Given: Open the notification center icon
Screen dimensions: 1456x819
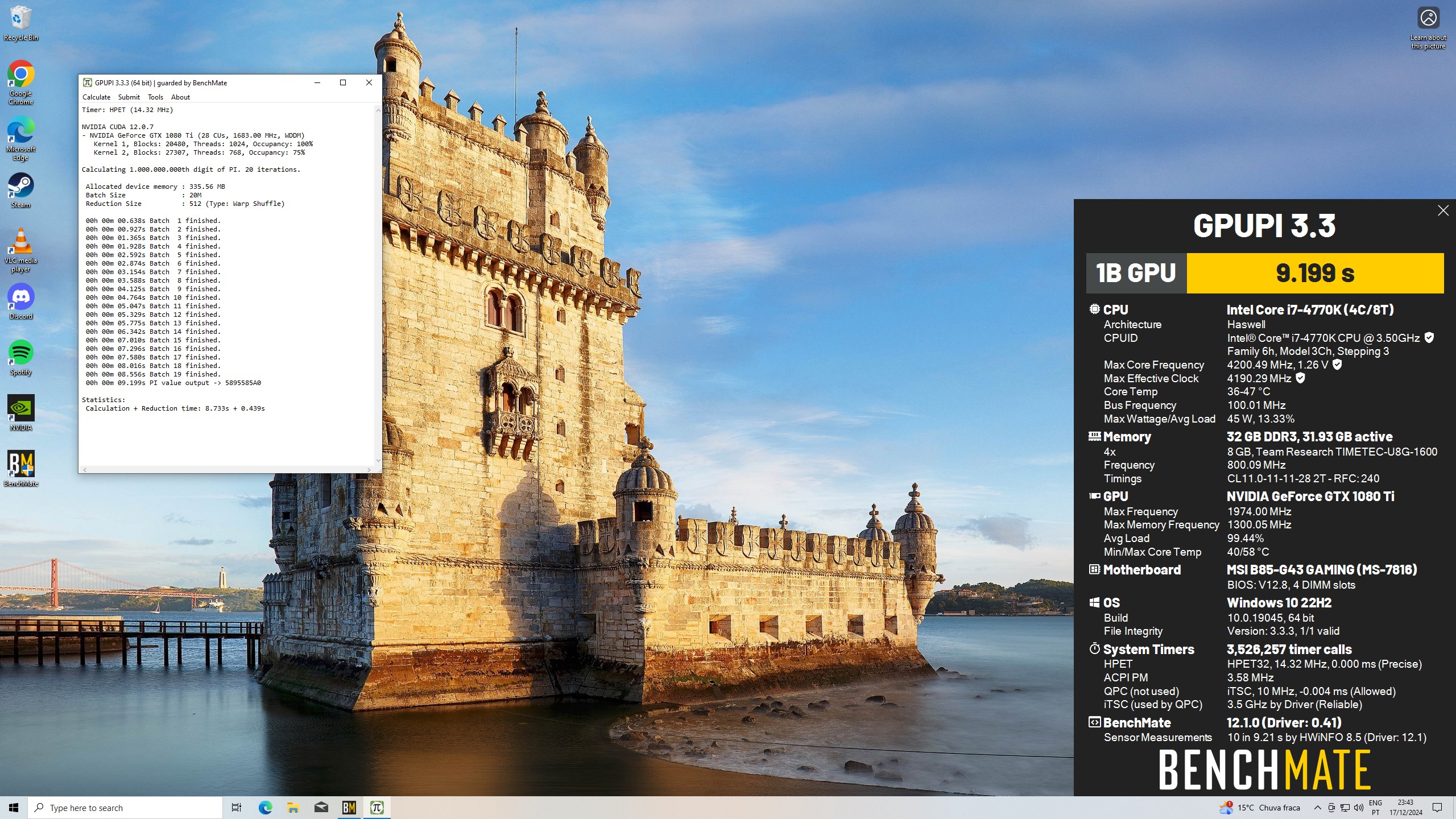Looking at the screenshot, I should coord(1437,808).
